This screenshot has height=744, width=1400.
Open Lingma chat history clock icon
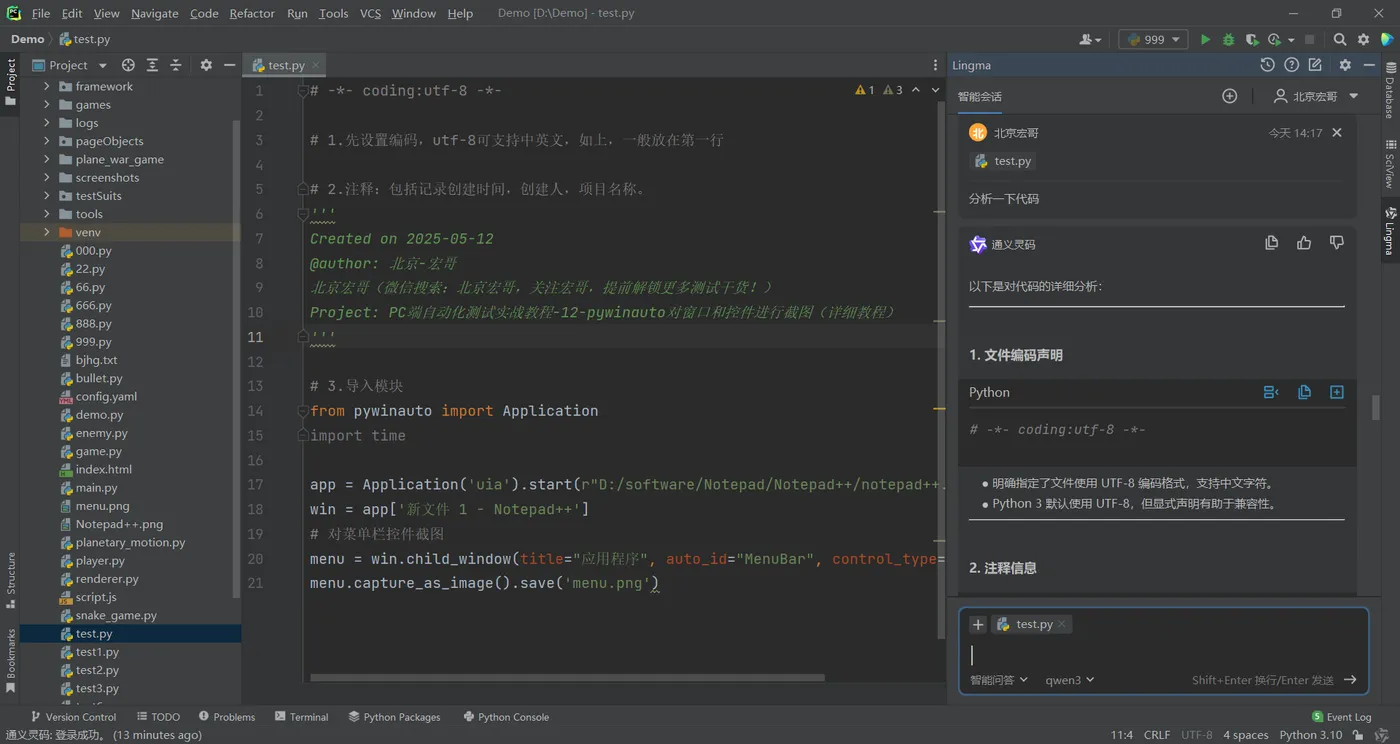pos(1267,65)
